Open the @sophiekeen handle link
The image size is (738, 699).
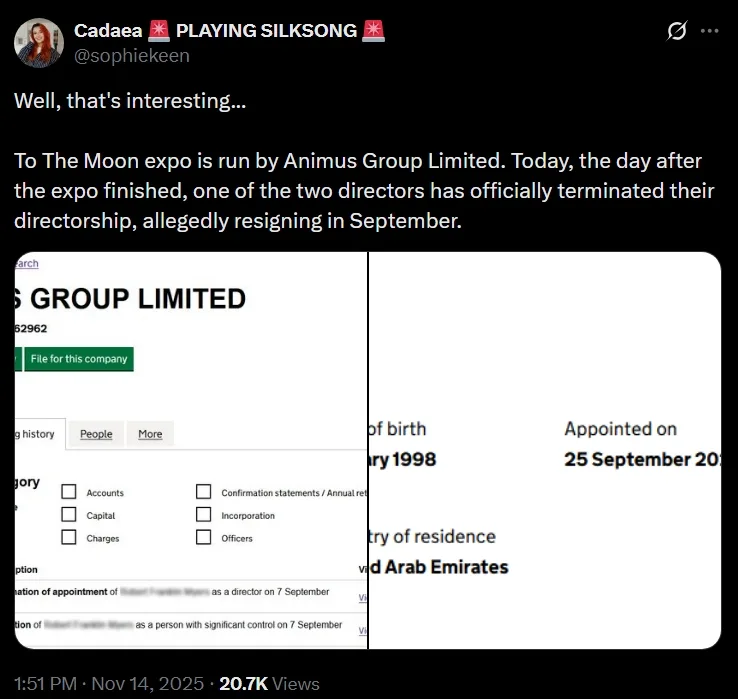[131, 56]
